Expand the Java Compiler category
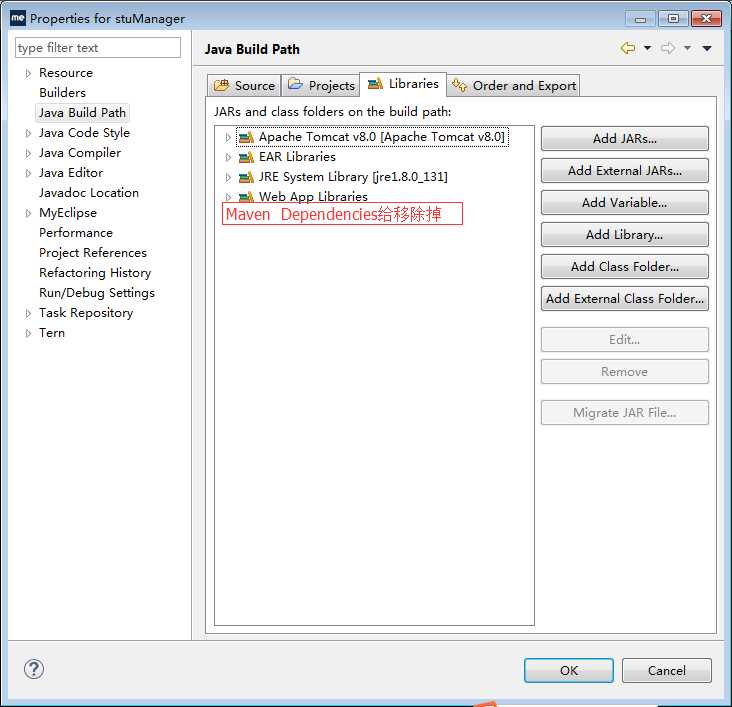This screenshot has height=707, width=732. [28, 154]
